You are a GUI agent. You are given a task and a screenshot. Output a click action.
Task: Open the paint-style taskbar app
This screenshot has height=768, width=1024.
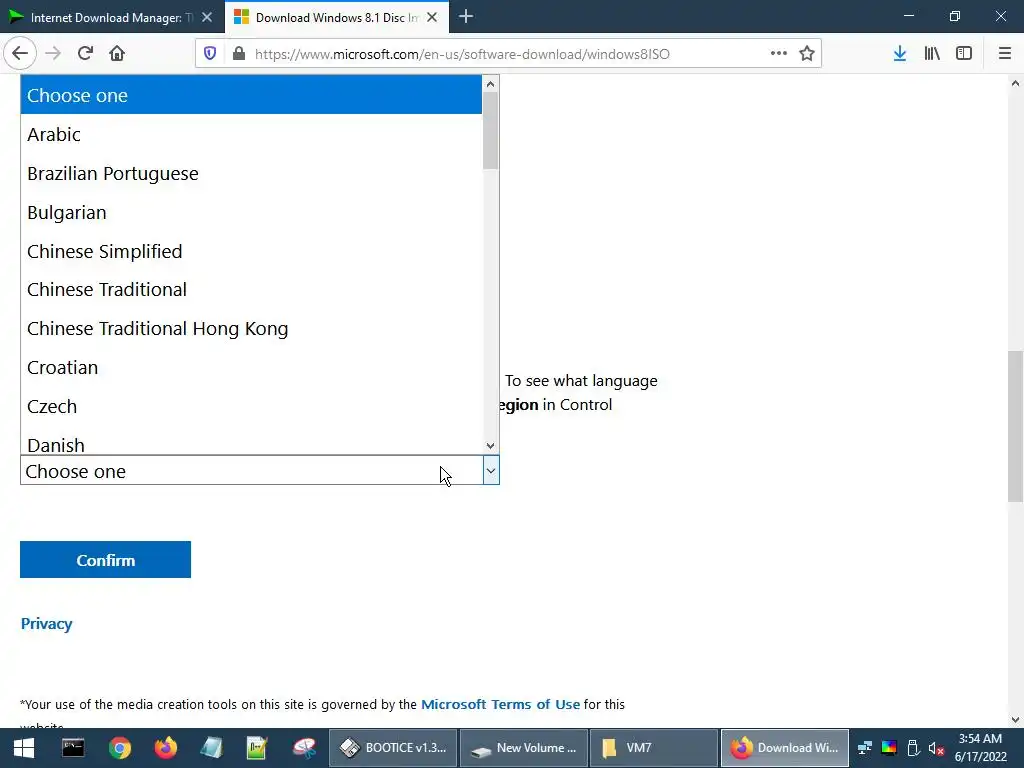(304, 748)
